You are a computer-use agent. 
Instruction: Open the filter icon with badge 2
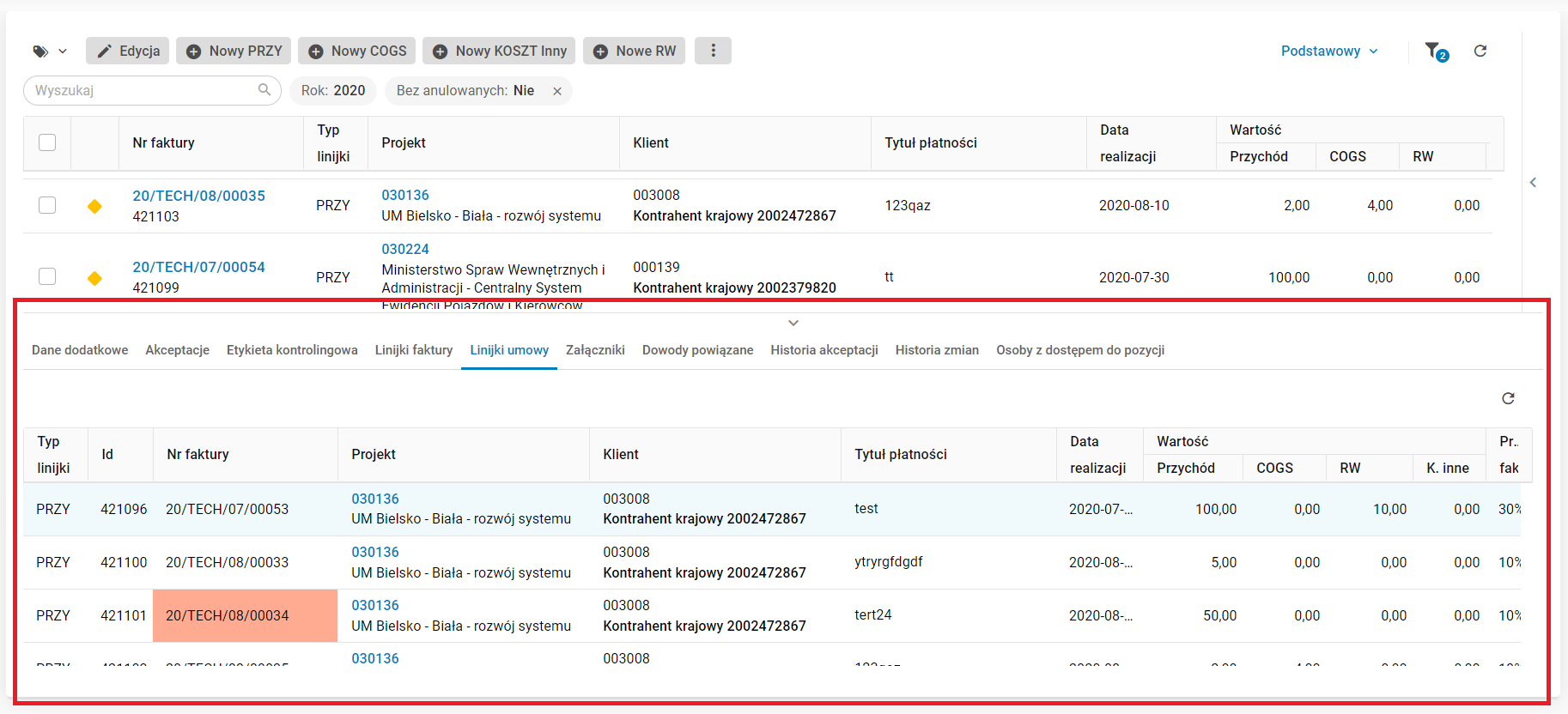pos(1436,51)
